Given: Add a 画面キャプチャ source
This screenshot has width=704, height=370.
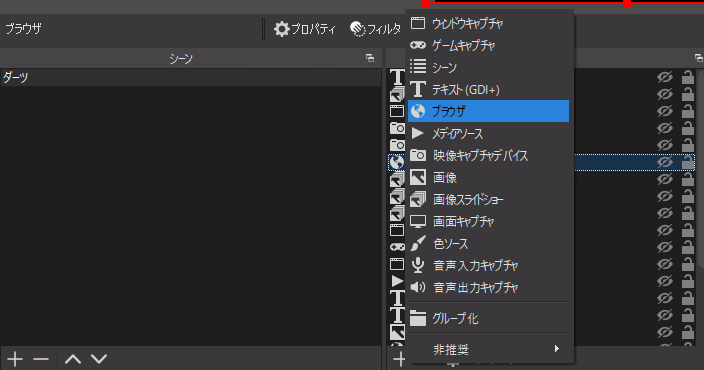Looking at the screenshot, I should 488,221.
